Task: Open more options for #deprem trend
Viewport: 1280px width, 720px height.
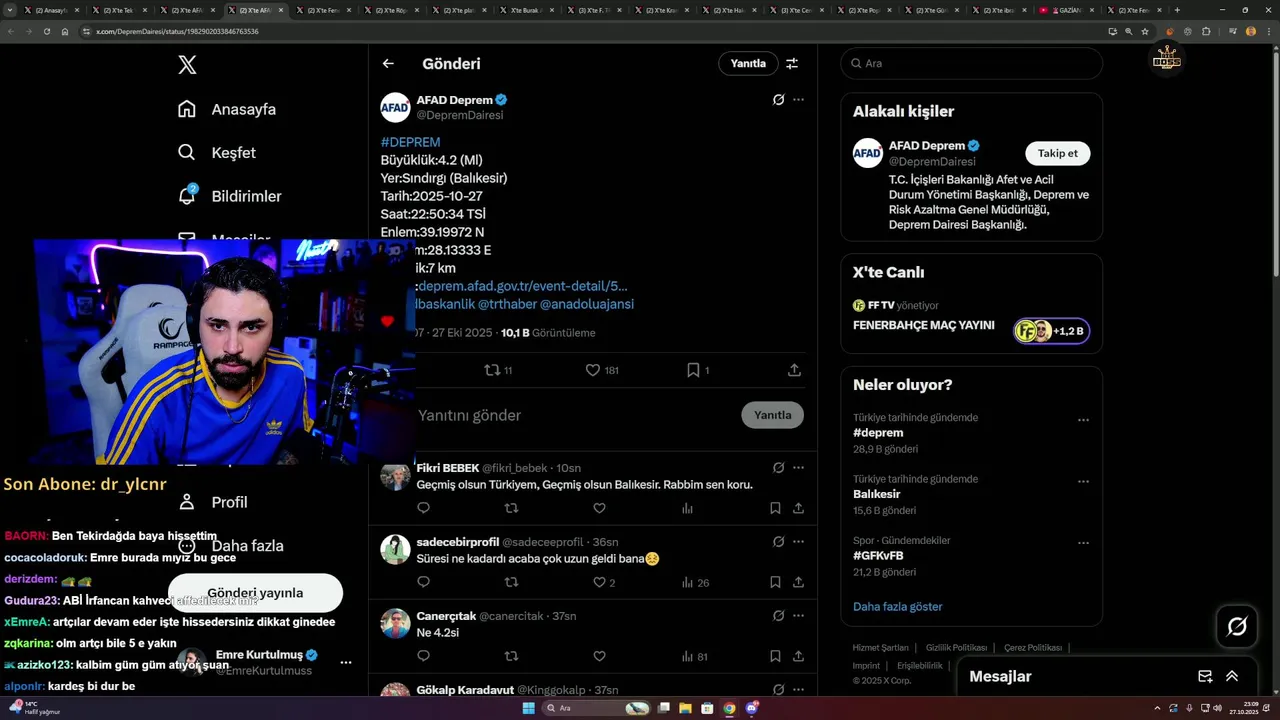Action: tap(1083, 420)
